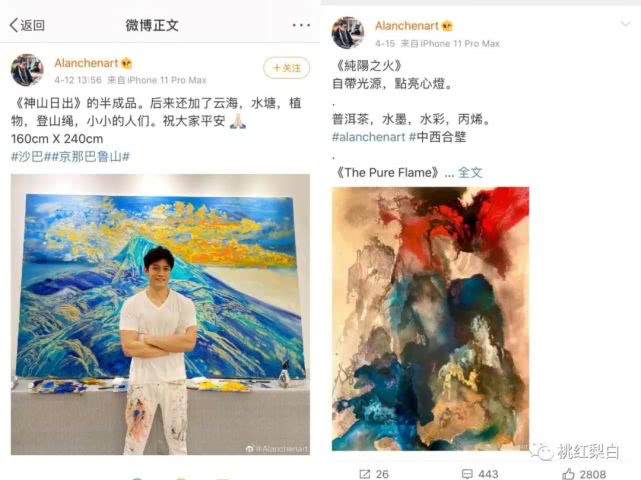Tap the Alanchenart username in left post
641x480 pixels.
pos(86,63)
